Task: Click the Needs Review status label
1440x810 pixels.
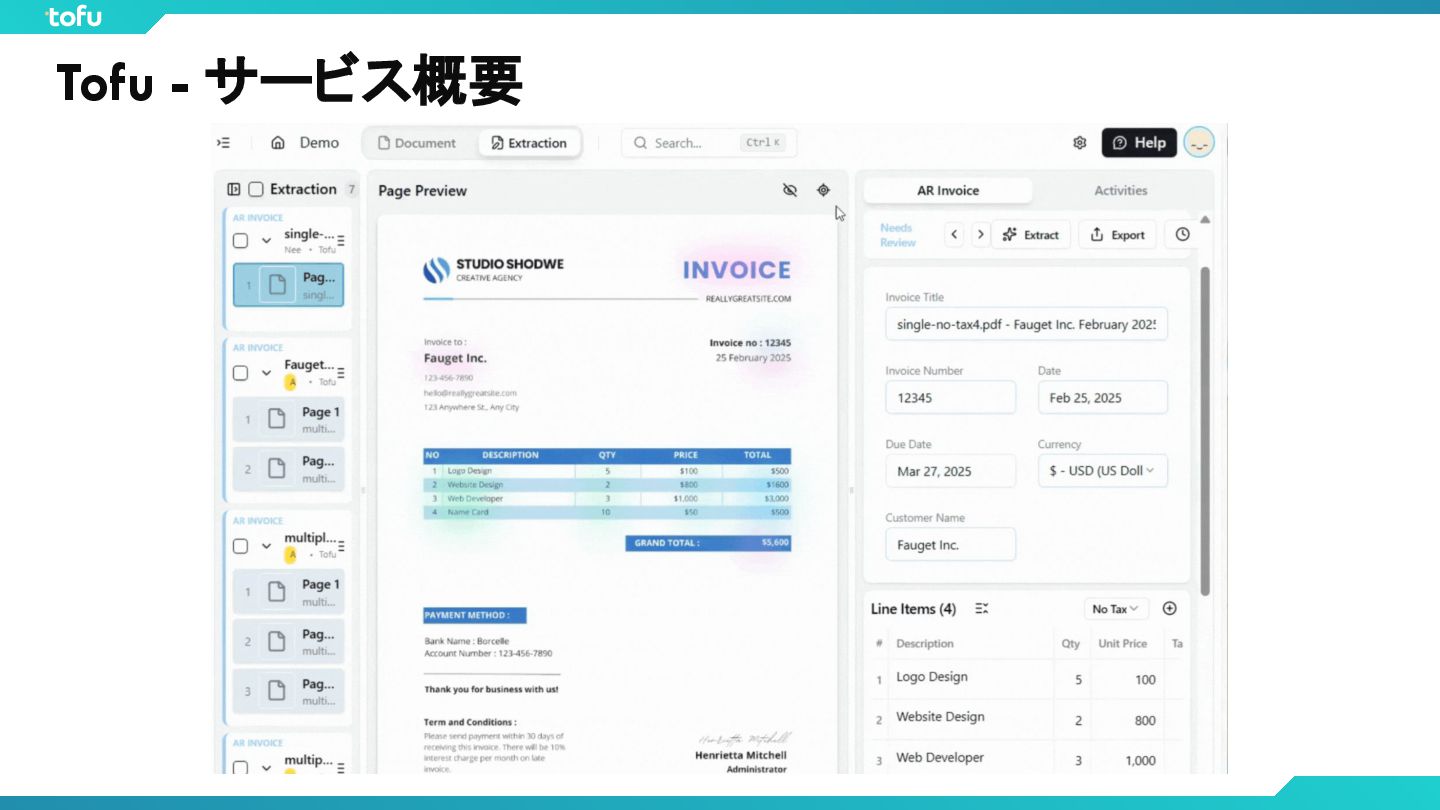Action: pyautogui.click(x=897, y=235)
